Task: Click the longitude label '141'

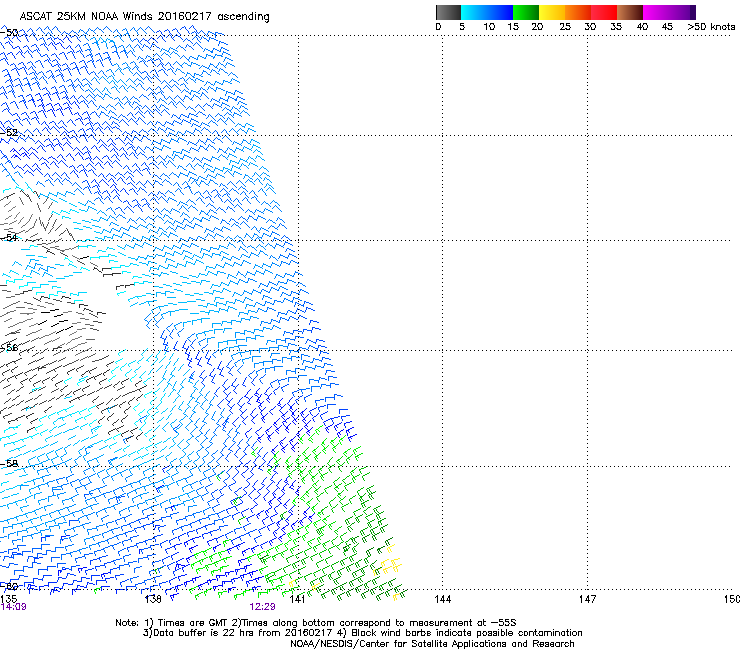Action: tap(297, 599)
